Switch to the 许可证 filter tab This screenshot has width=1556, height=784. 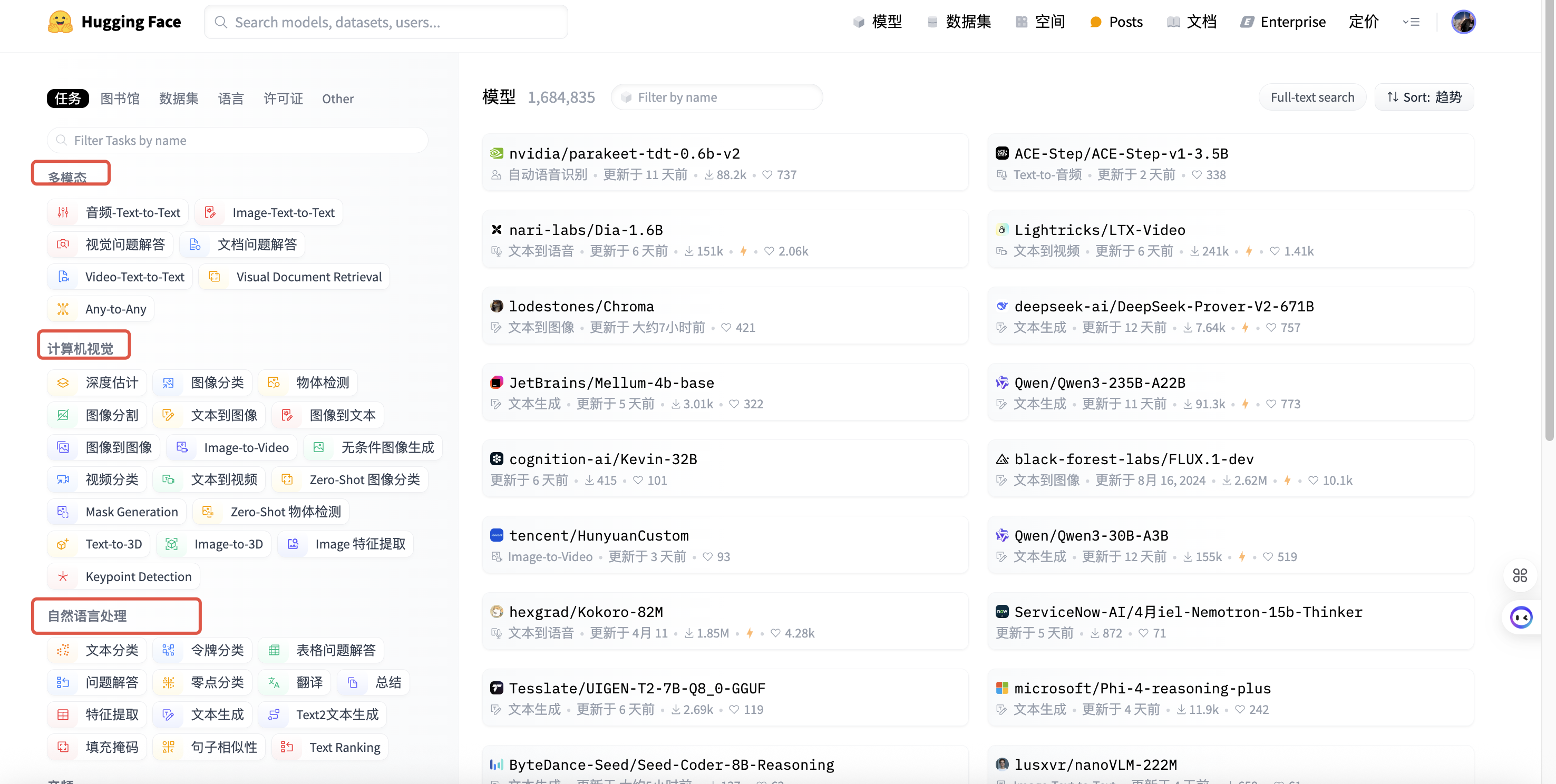click(x=283, y=99)
